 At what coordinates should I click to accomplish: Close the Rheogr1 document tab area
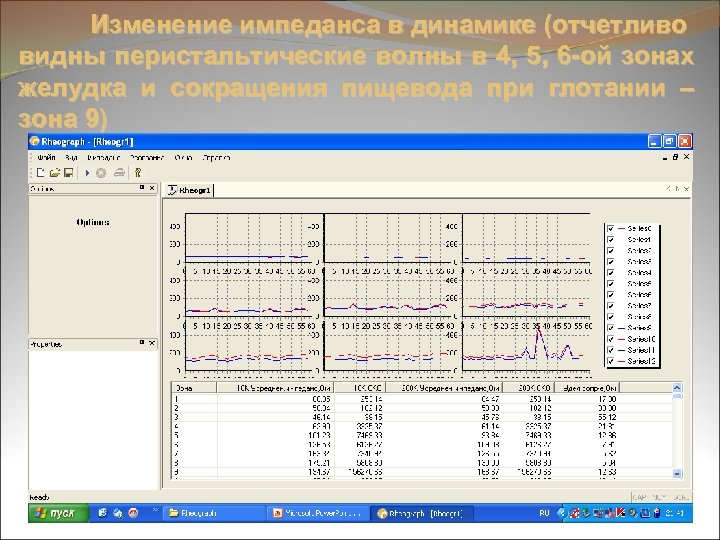[x=686, y=188]
